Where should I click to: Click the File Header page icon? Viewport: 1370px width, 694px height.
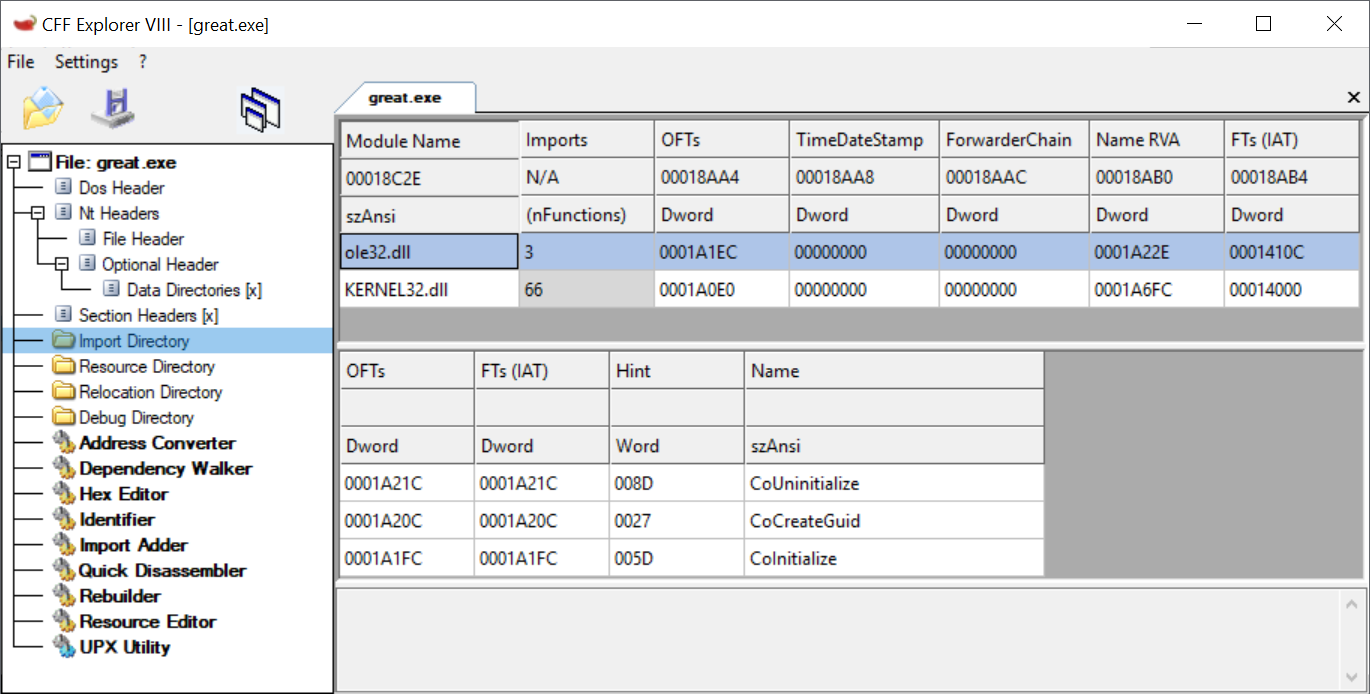(x=88, y=238)
